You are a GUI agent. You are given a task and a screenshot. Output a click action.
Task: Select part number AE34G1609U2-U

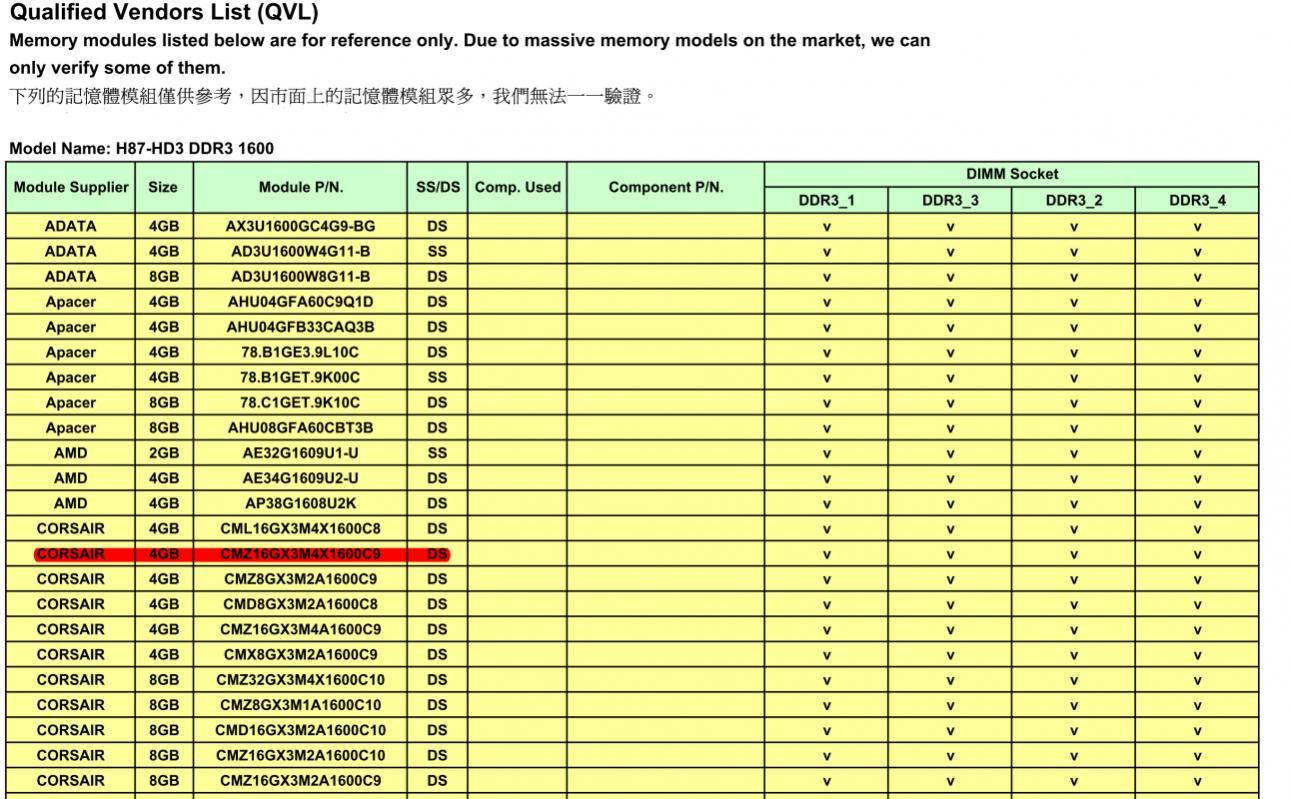pyautogui.click(x=300, y=478)
